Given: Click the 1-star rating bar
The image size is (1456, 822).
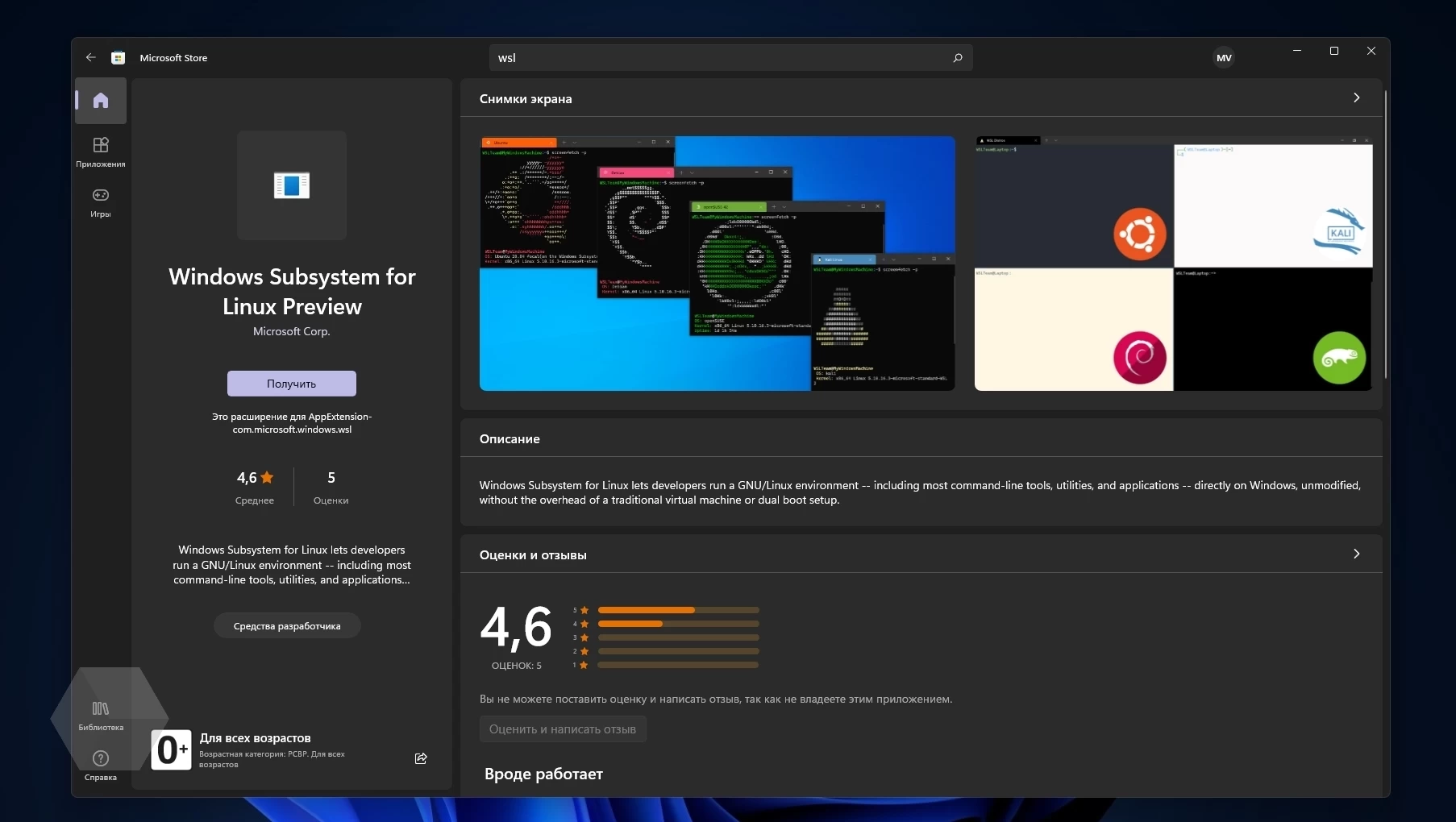Looking at the screenshot, I should (x=678, y=665).
